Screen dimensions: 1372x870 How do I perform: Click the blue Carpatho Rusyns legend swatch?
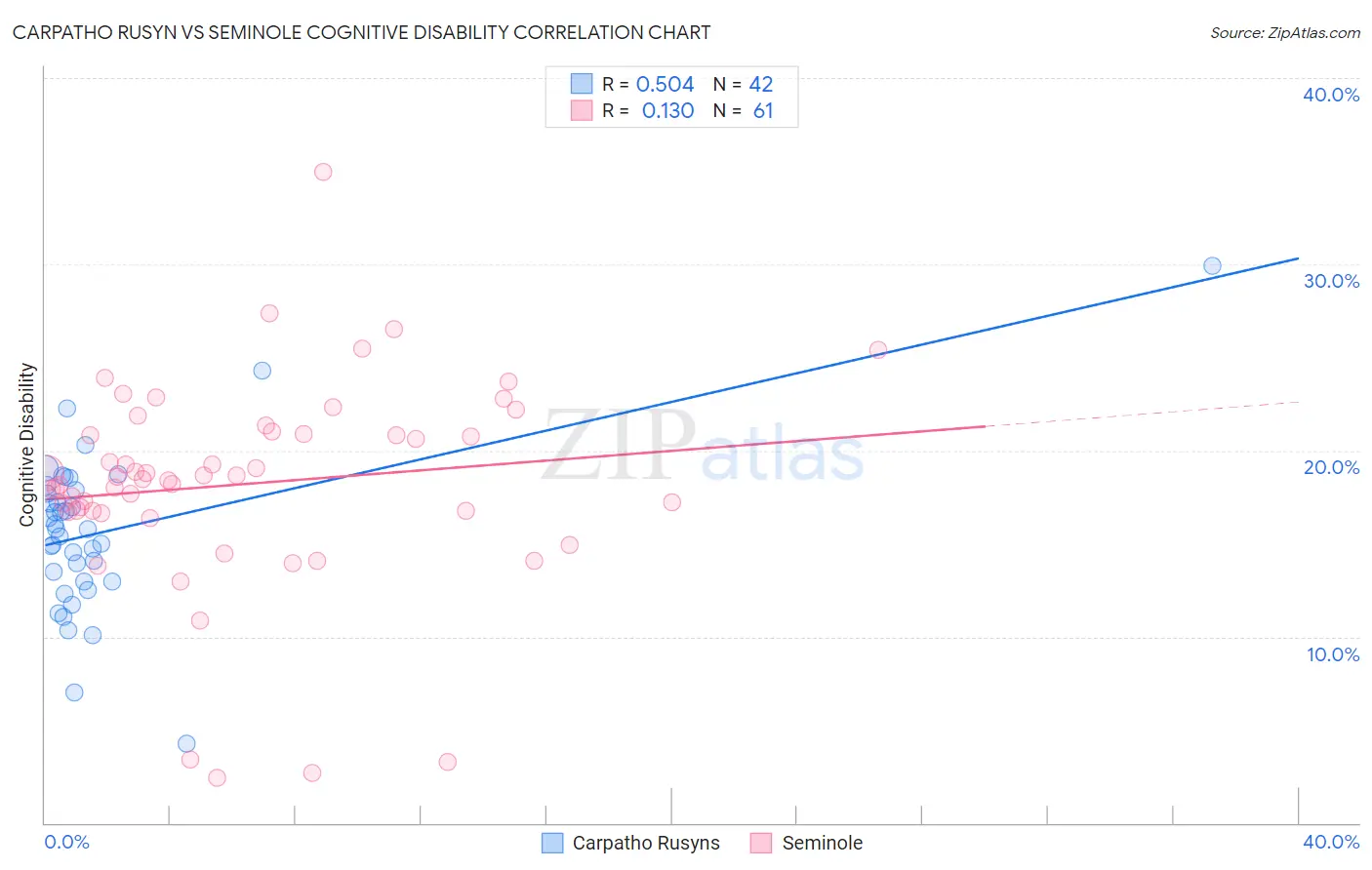click(x=552, y=843)
